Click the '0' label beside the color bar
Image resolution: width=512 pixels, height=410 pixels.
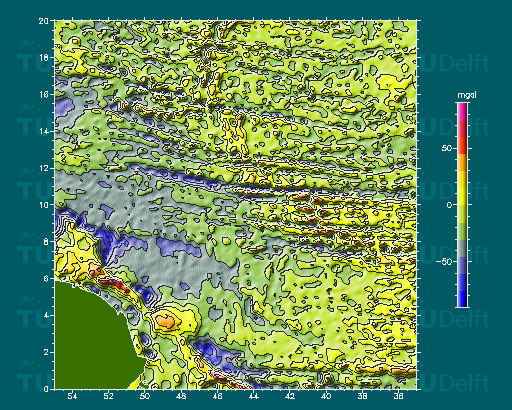pyautogui.click(x=449, y=205)
